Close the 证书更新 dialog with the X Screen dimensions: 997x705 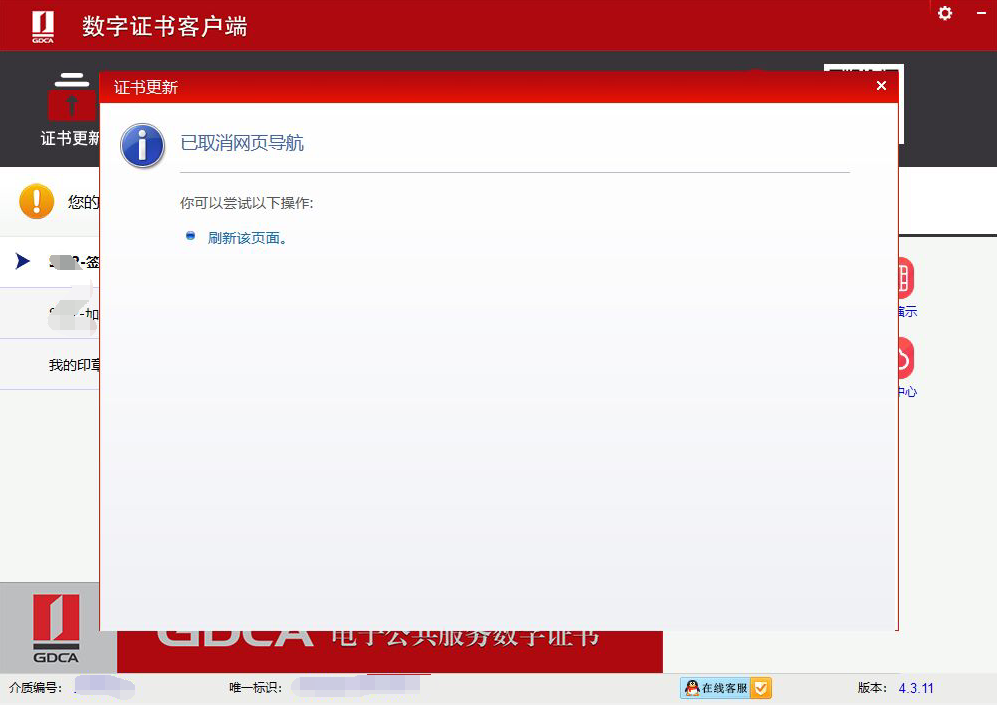(x=881, y=86)
